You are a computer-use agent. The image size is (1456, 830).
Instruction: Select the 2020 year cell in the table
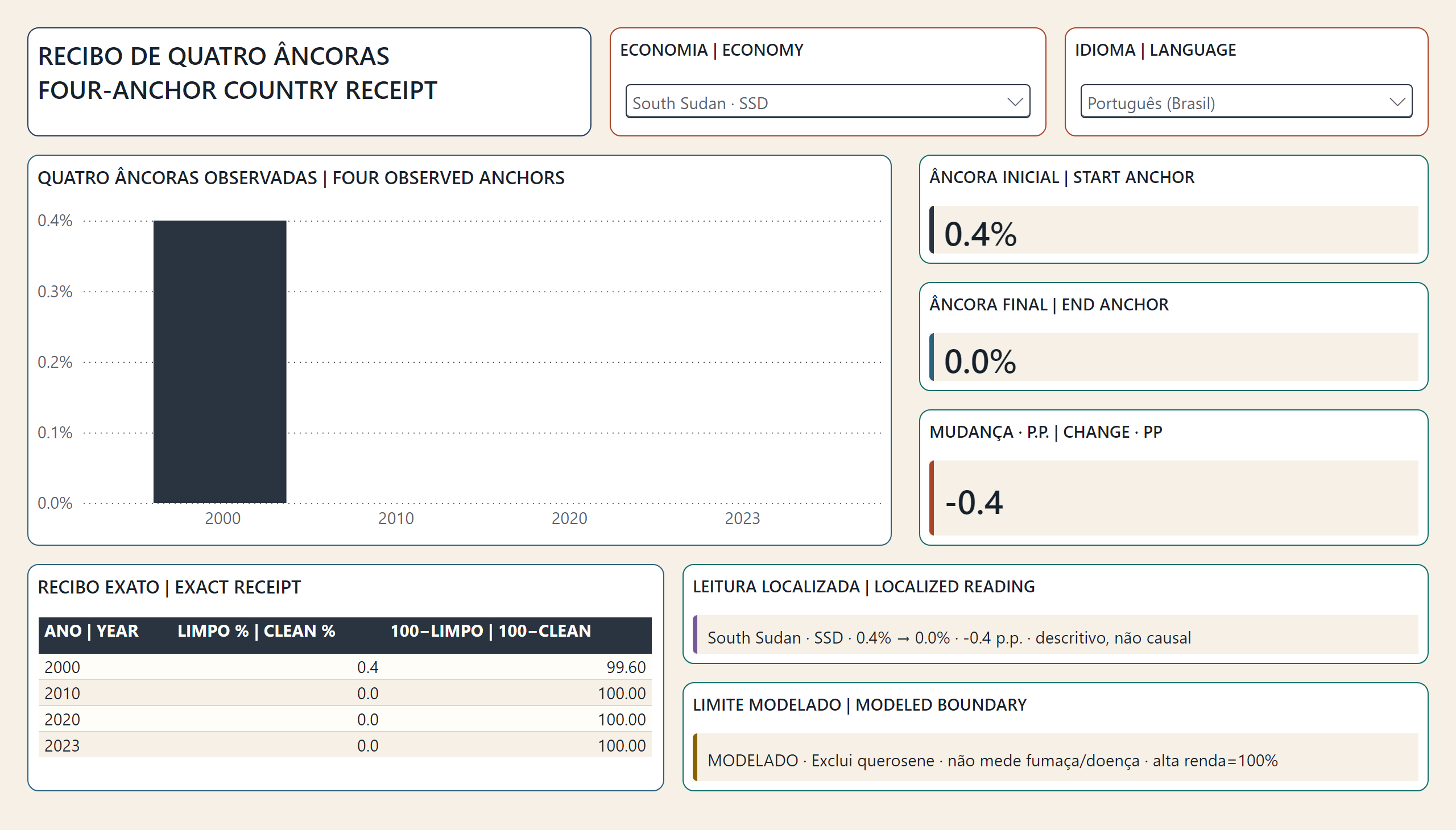point(62,719)
